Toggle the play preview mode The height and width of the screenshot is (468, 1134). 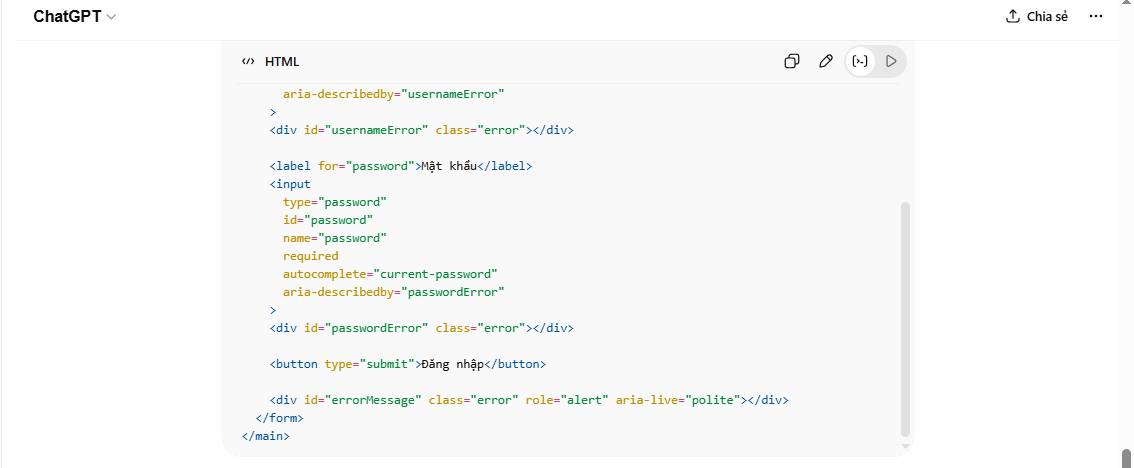[x=890, y=62]
